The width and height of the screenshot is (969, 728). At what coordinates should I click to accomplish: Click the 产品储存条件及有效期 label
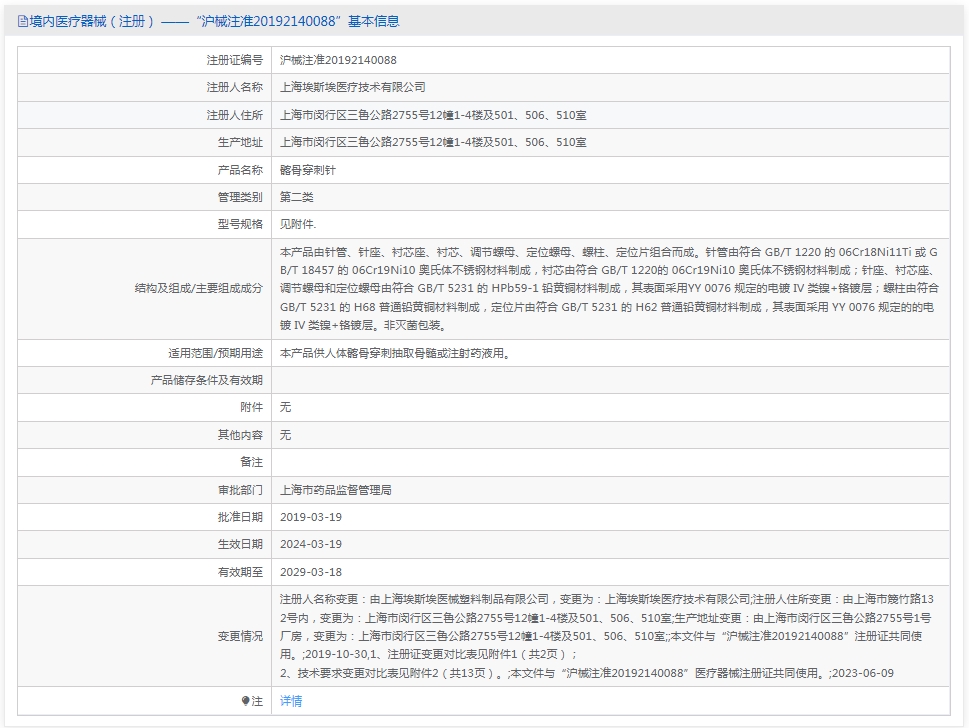207,380
